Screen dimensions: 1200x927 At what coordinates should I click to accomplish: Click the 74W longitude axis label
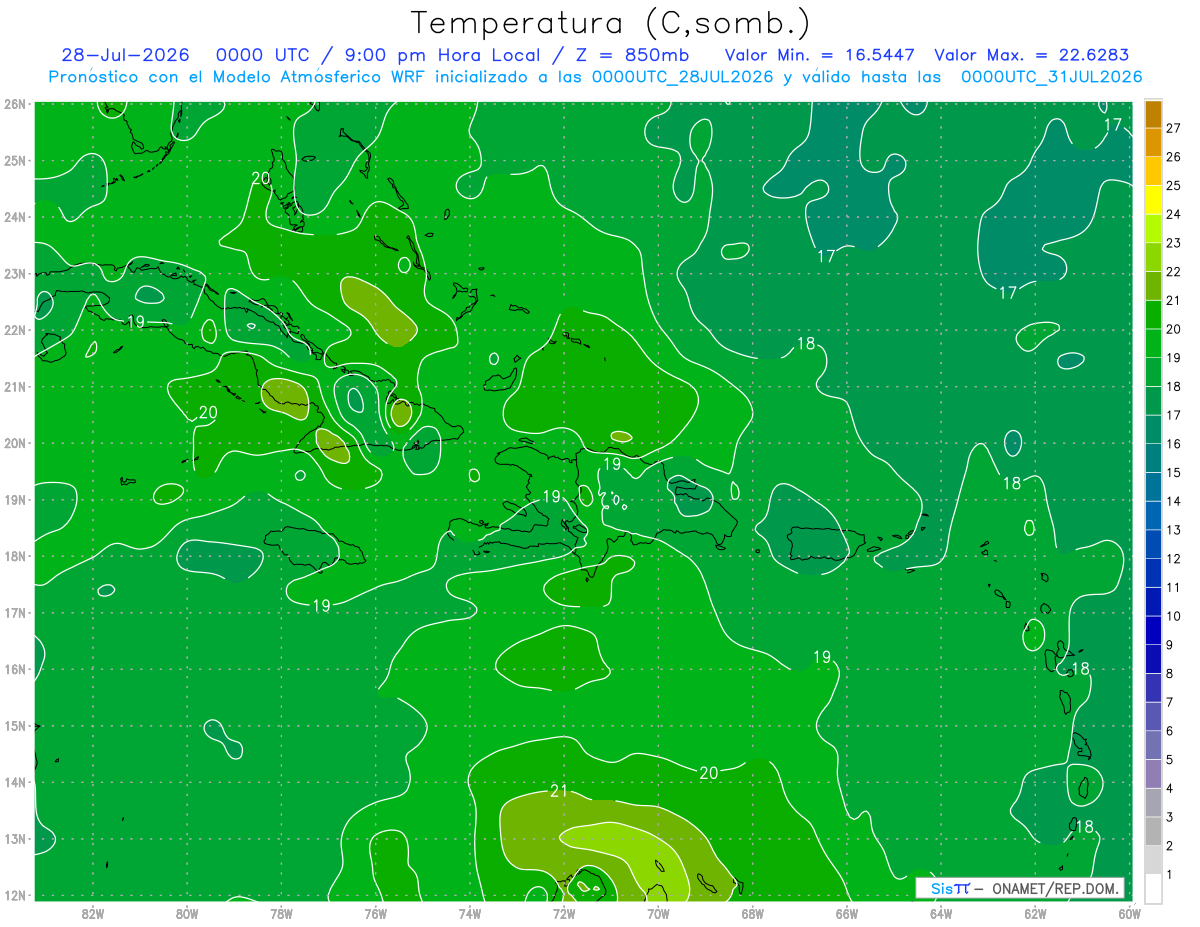469,913
